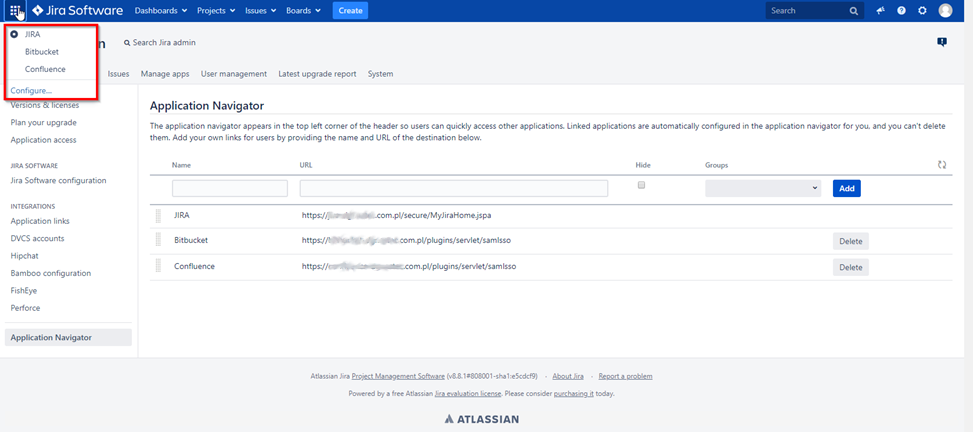973x432 pixels.
Task: Click the application switcher grid icon
Action: [15, 11]
